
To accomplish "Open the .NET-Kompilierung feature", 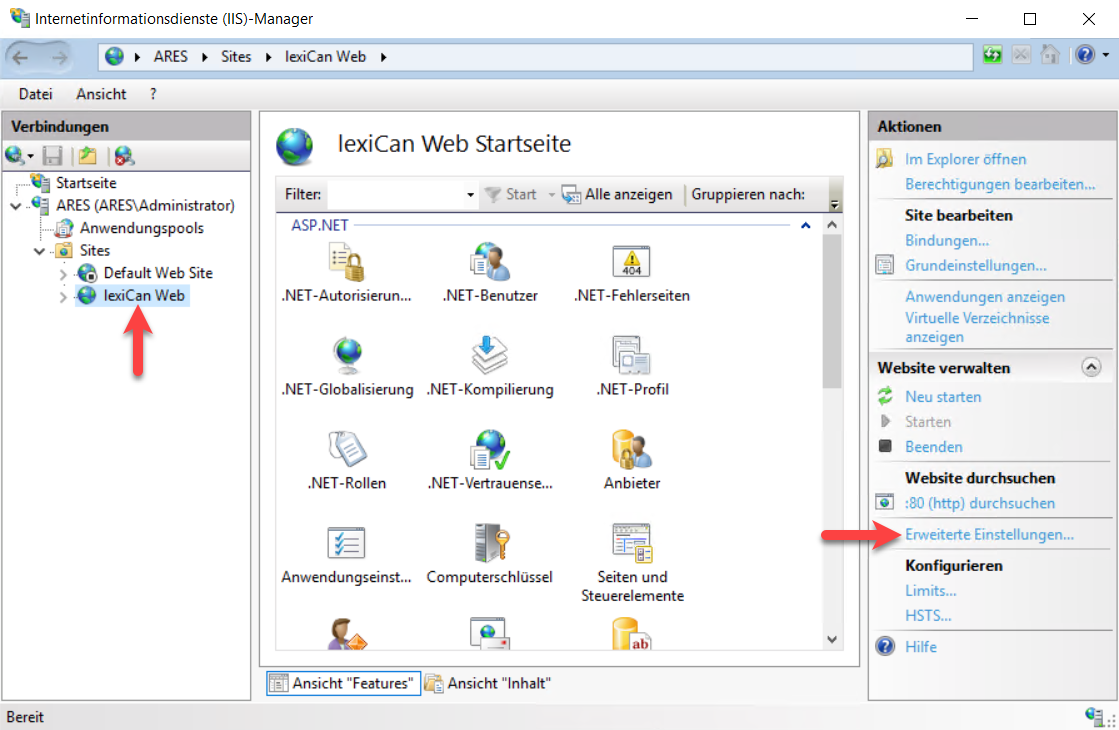I will (489, 357).
